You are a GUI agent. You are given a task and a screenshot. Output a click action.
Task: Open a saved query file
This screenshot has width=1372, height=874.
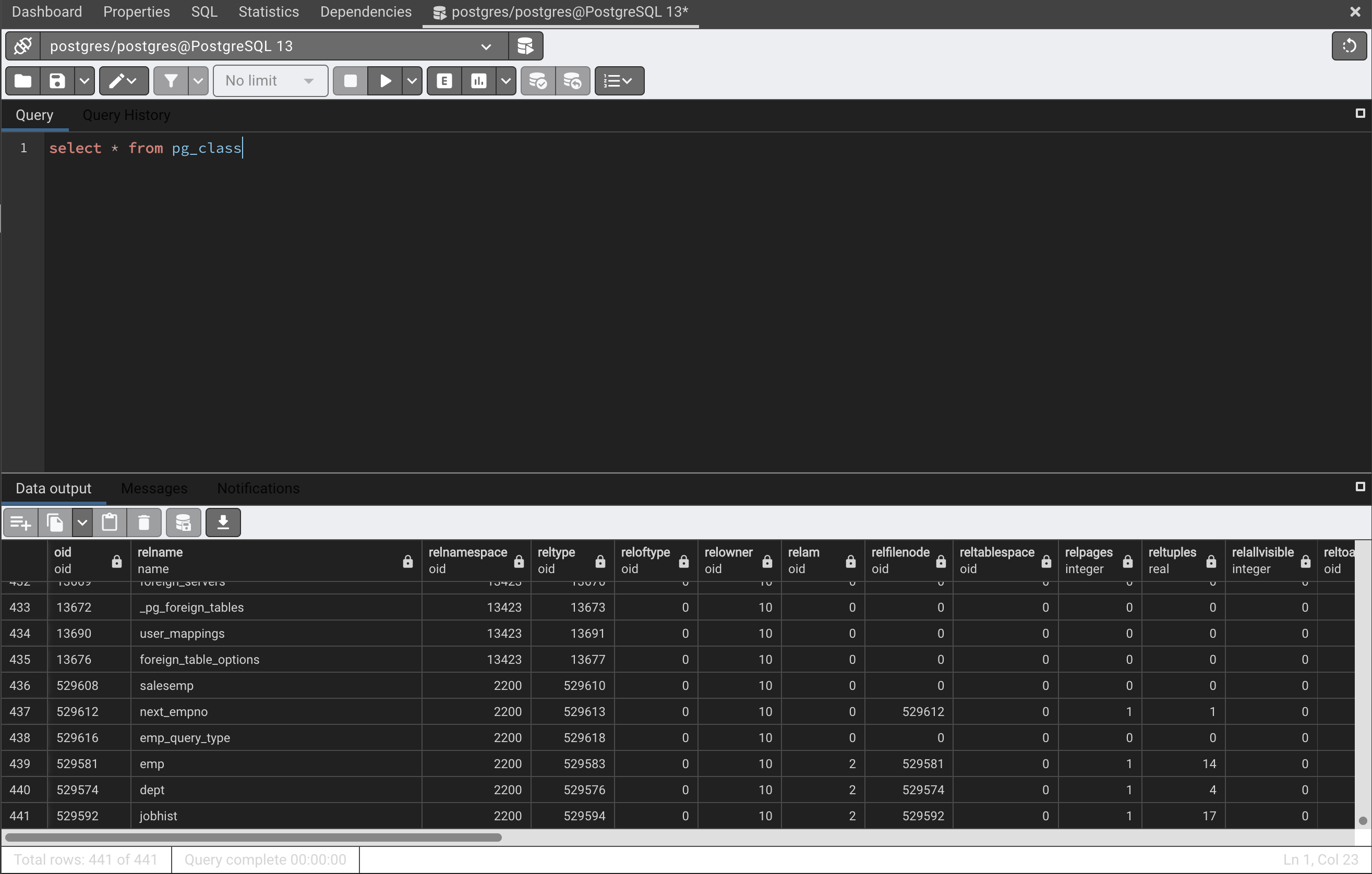[22, 81]
